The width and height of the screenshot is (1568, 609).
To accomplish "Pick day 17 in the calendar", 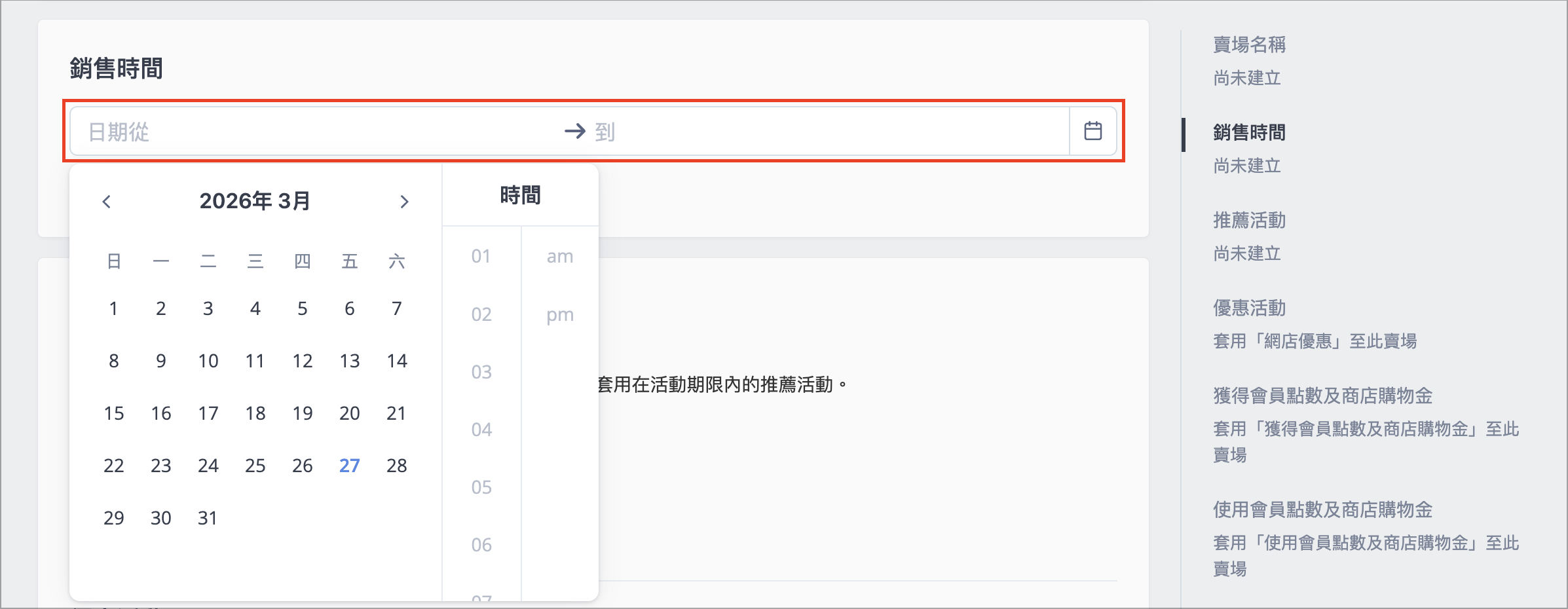I will [208, 413].
